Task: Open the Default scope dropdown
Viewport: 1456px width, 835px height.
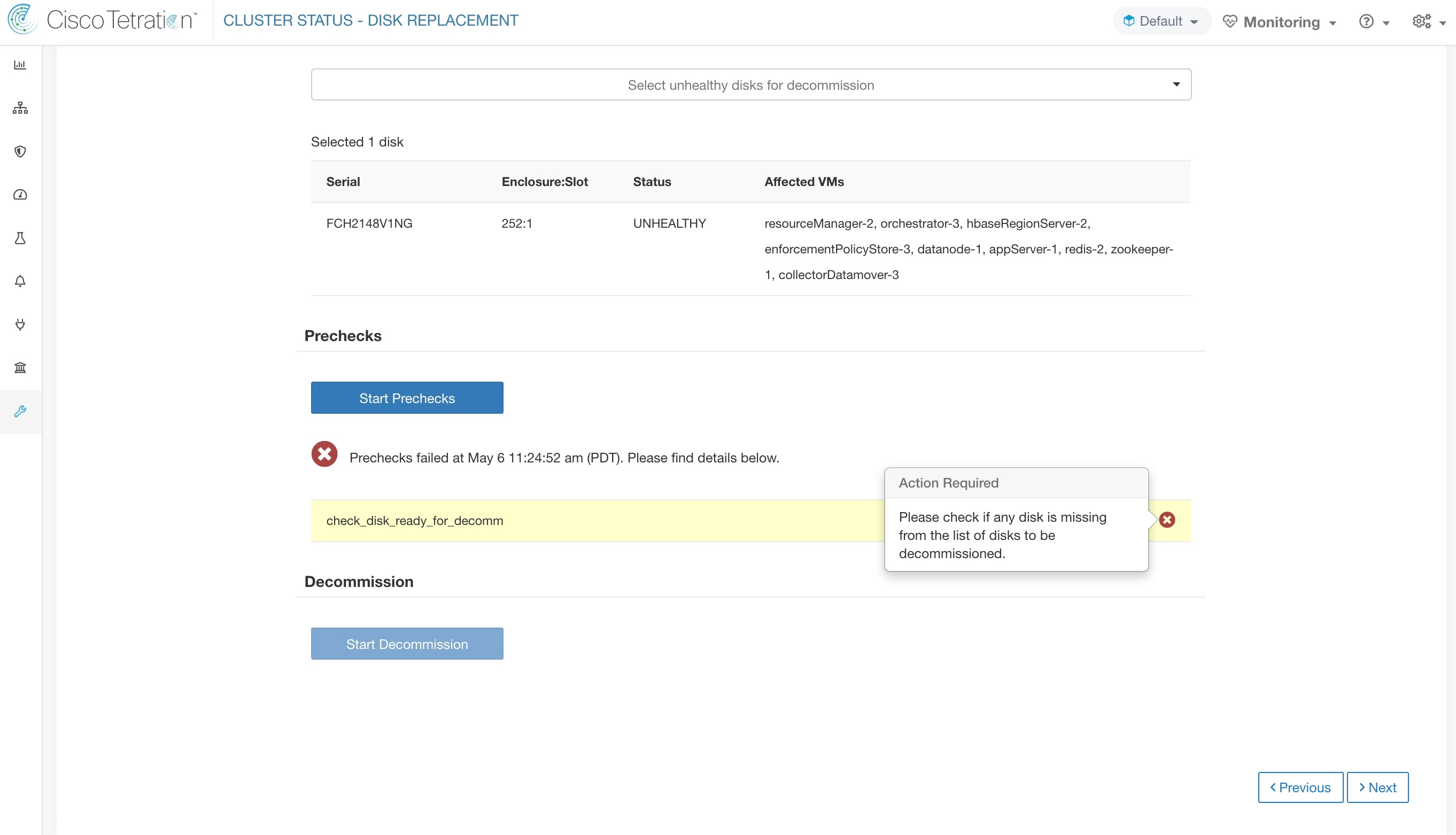Action: point(1161,20)
